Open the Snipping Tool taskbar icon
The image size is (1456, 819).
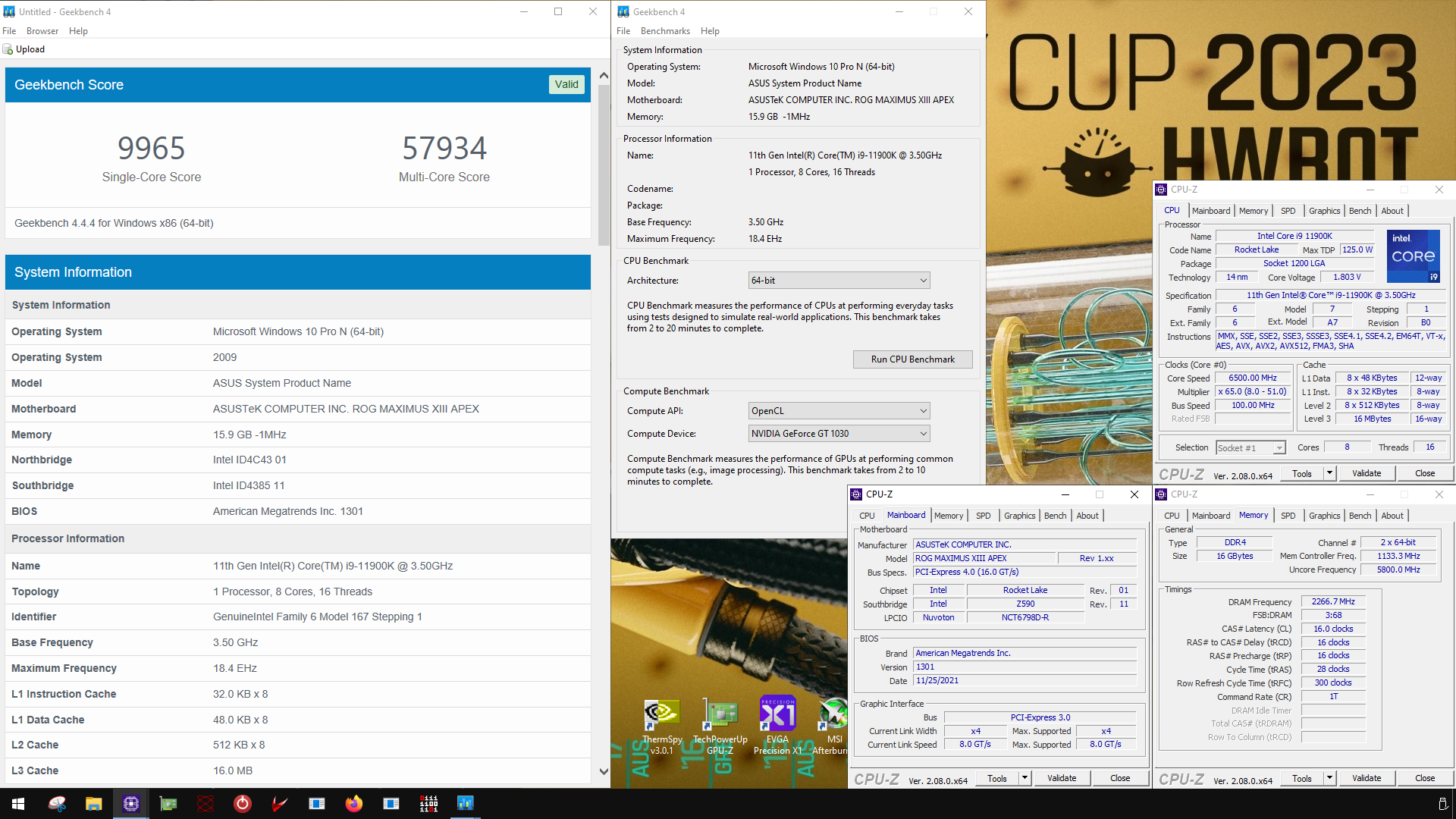[x=57, y=803]
